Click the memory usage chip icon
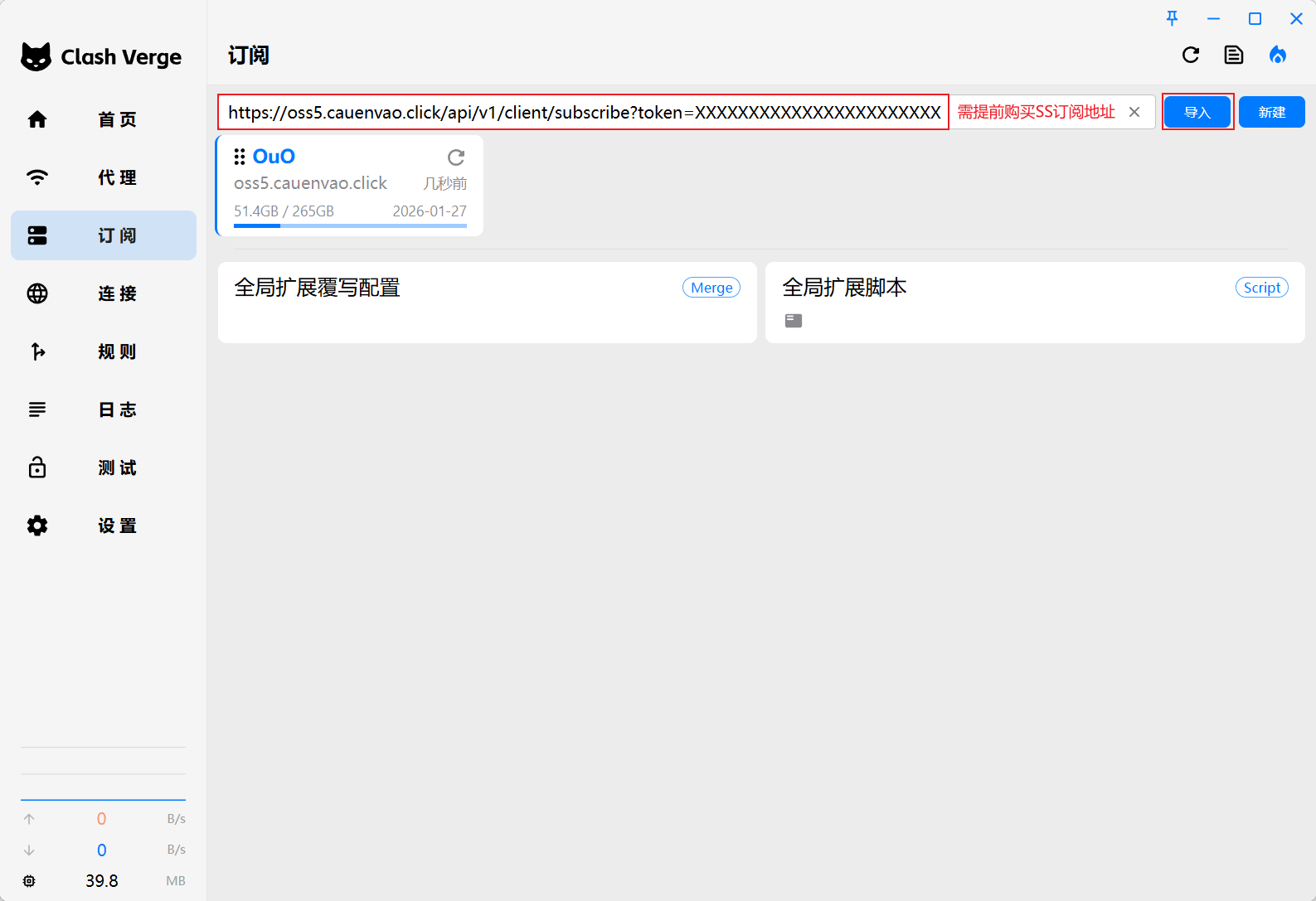This screenshot has width=1316, height=901. (29, 881)
